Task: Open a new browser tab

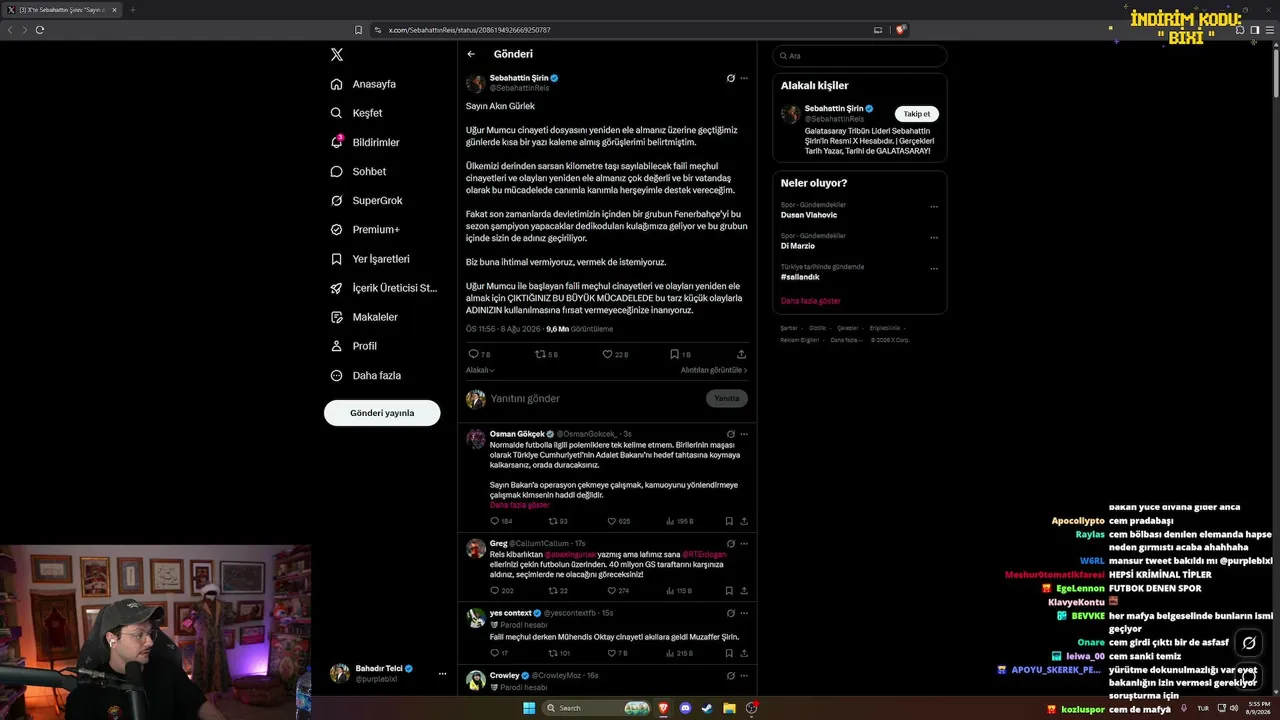Action: click(x=133, y=10)
